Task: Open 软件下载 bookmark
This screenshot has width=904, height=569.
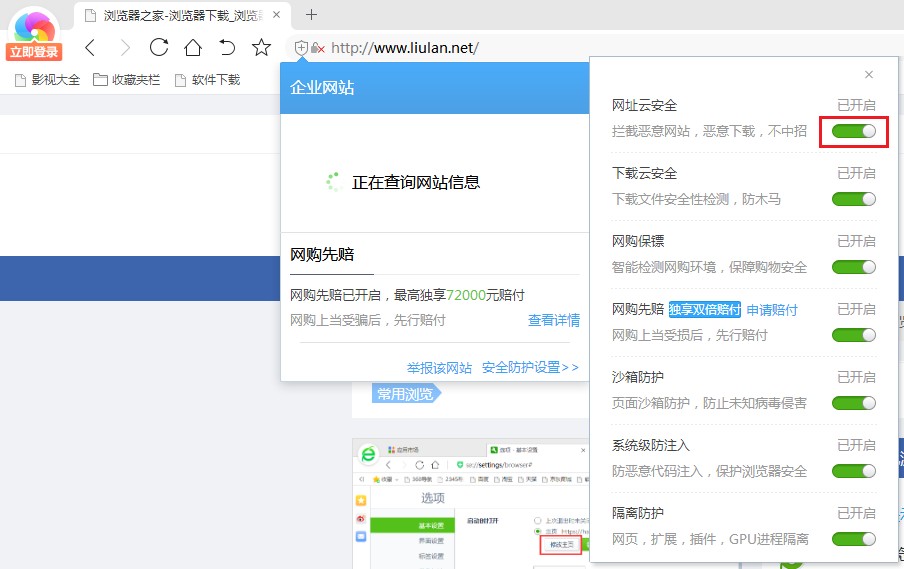Action: 207,80
